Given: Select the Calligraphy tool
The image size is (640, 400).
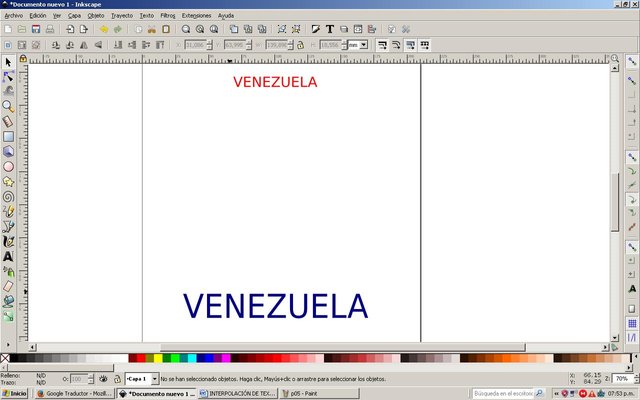Looking at the screenshot, I should (x=8, y=242).
